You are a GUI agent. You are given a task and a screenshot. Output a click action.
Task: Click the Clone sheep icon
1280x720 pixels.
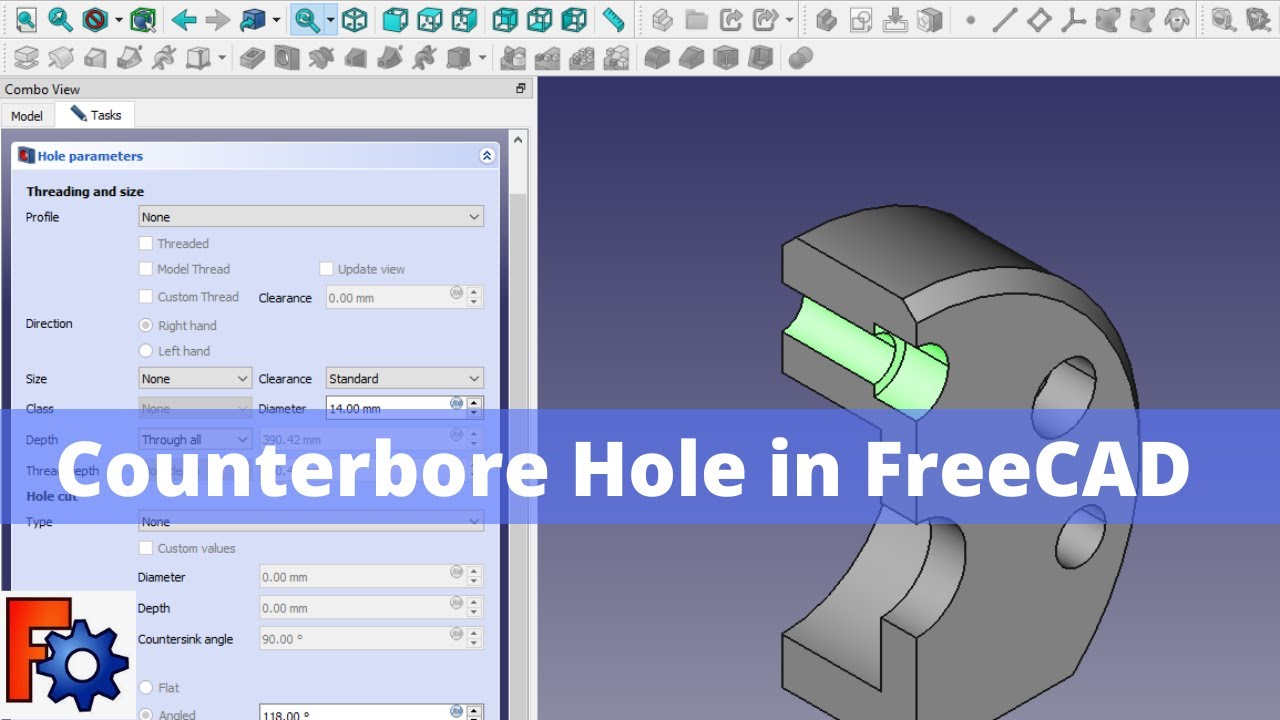coord(1177,19)
